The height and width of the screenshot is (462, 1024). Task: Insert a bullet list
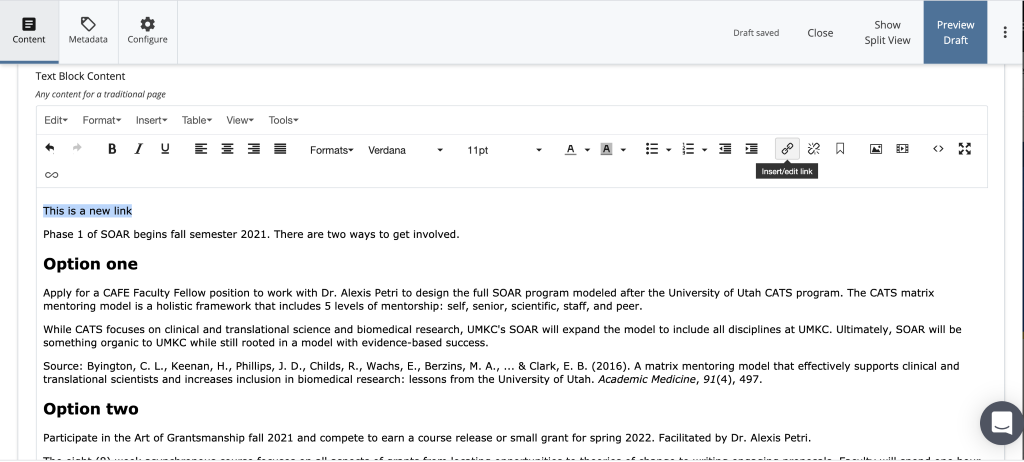click(x=652, y=149)
